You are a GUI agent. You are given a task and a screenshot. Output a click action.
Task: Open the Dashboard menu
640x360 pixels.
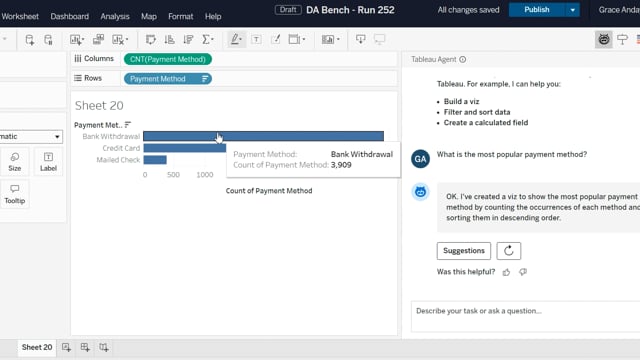tap(69, 16)
